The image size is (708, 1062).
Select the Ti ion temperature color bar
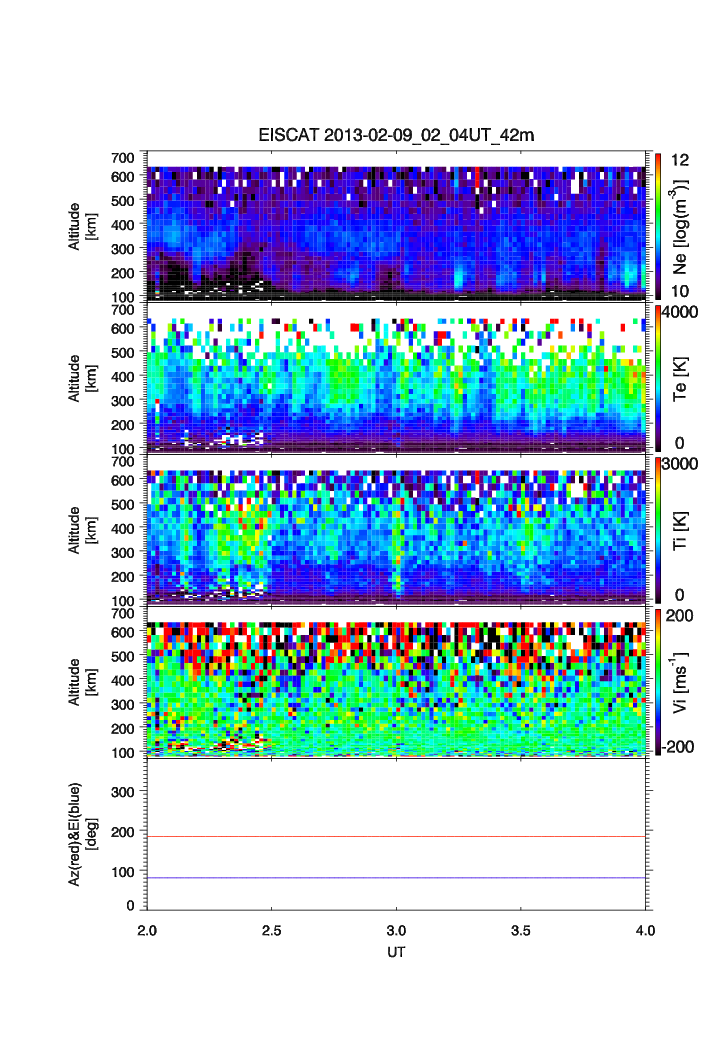click(x=658, y=530)
